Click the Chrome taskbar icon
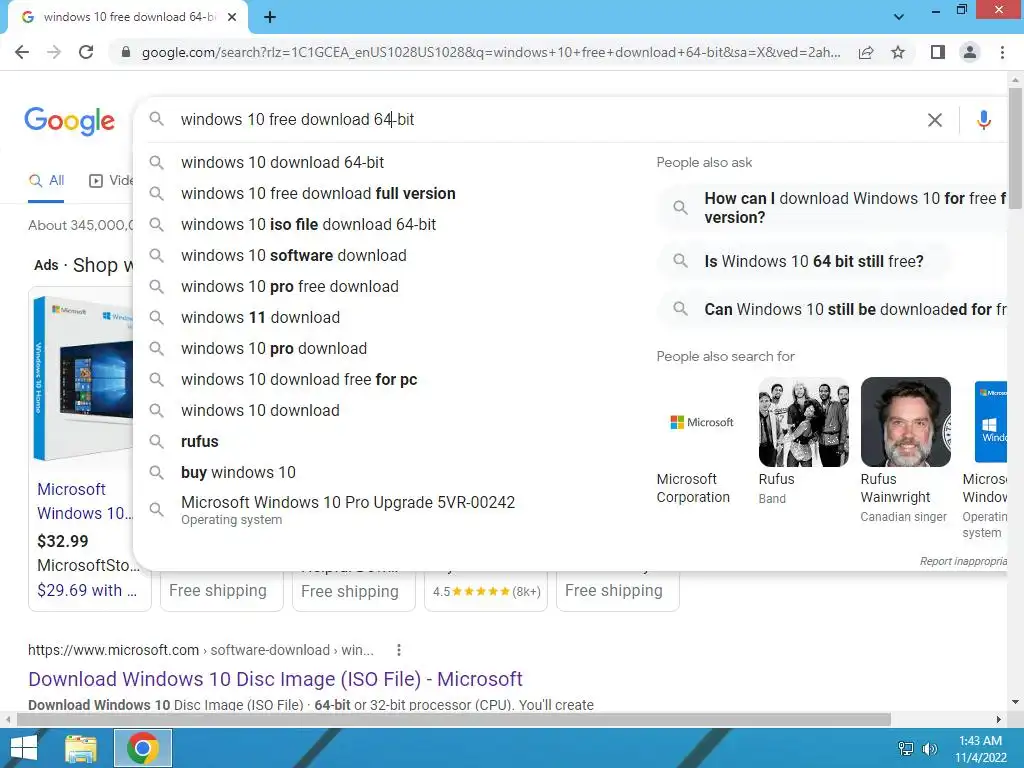 tap(143, 748)
